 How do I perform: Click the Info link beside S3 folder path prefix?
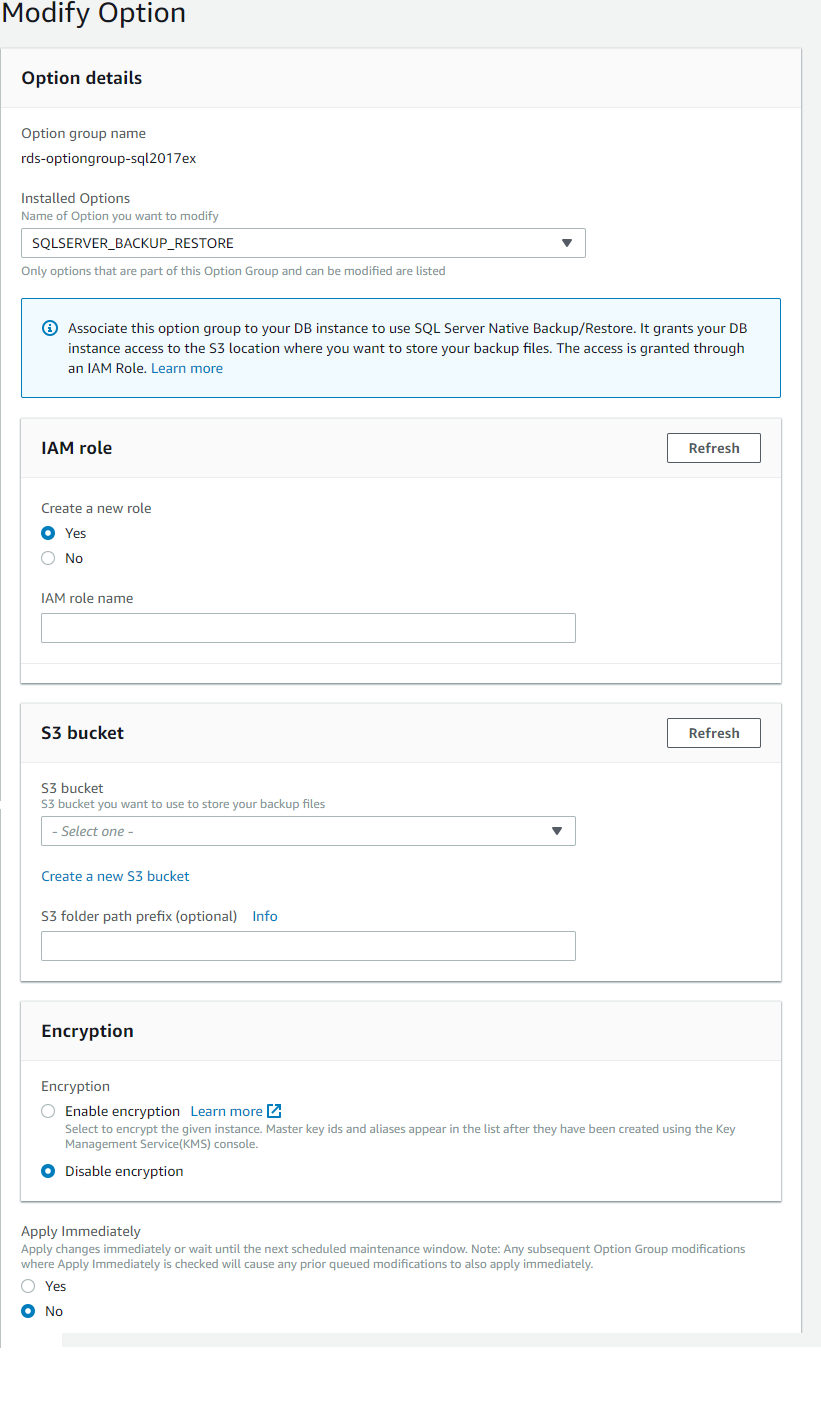pyautogui.click(x=264, y=915)
